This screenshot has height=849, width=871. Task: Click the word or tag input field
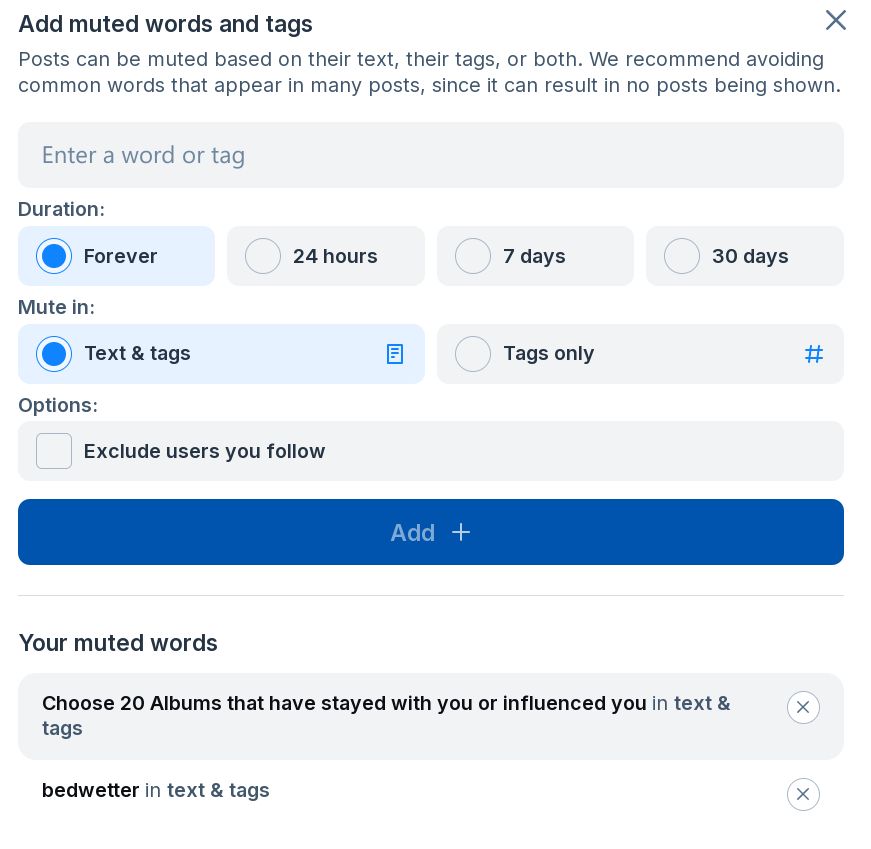tap(430, 155)
